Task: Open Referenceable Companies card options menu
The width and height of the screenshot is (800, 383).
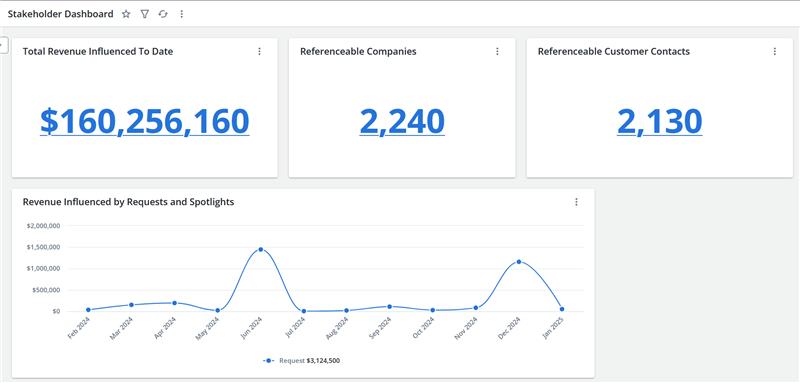Action: (x=497, y=52)
